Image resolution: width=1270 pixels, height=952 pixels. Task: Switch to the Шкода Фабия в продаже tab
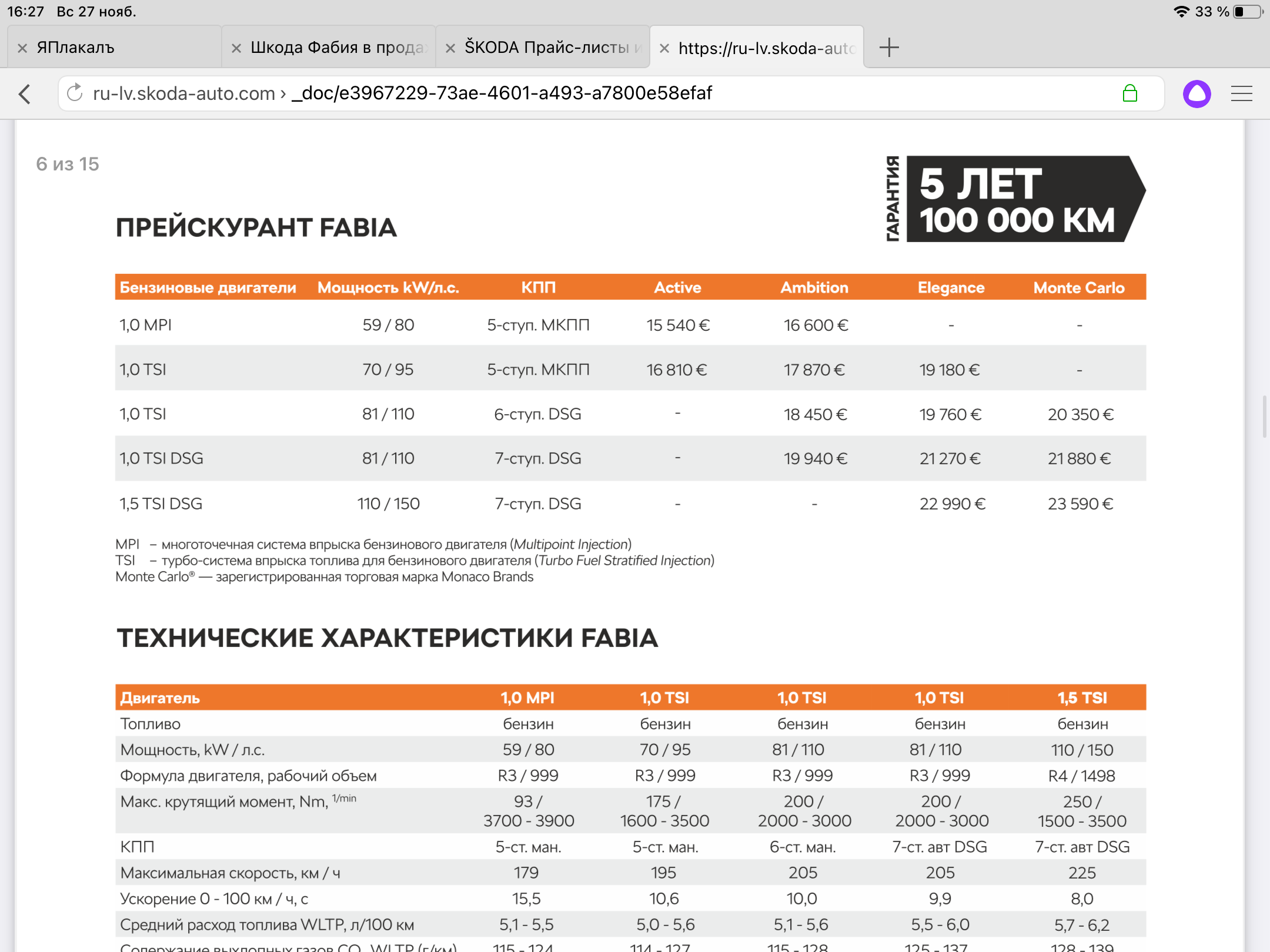[x=329, y=47]
